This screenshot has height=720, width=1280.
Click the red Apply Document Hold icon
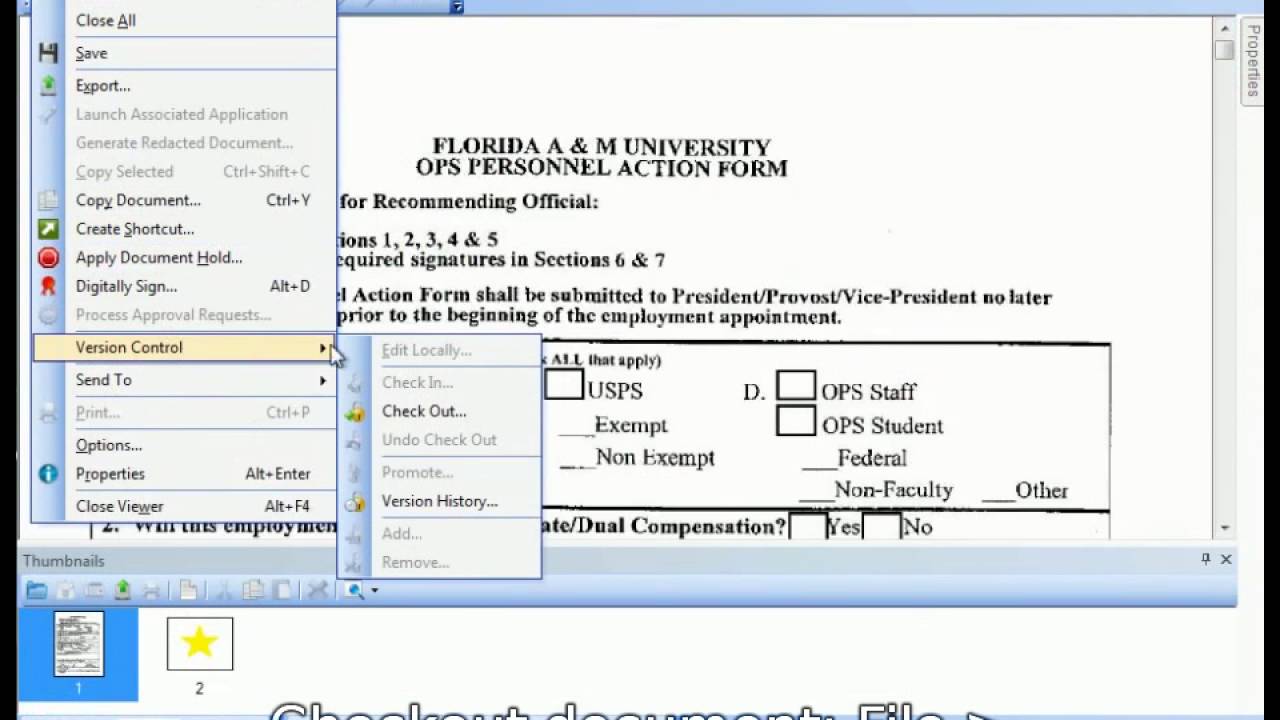point(48,258)
